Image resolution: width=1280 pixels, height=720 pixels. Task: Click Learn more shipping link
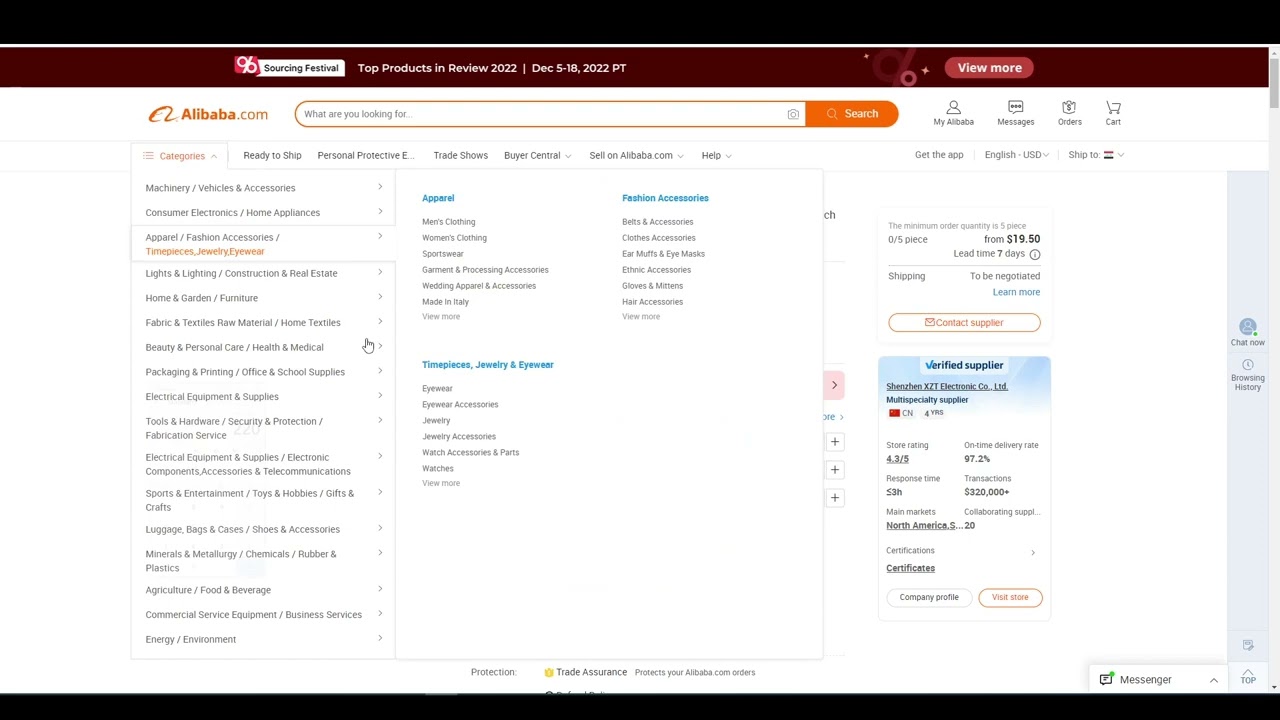pos(1016,292)
